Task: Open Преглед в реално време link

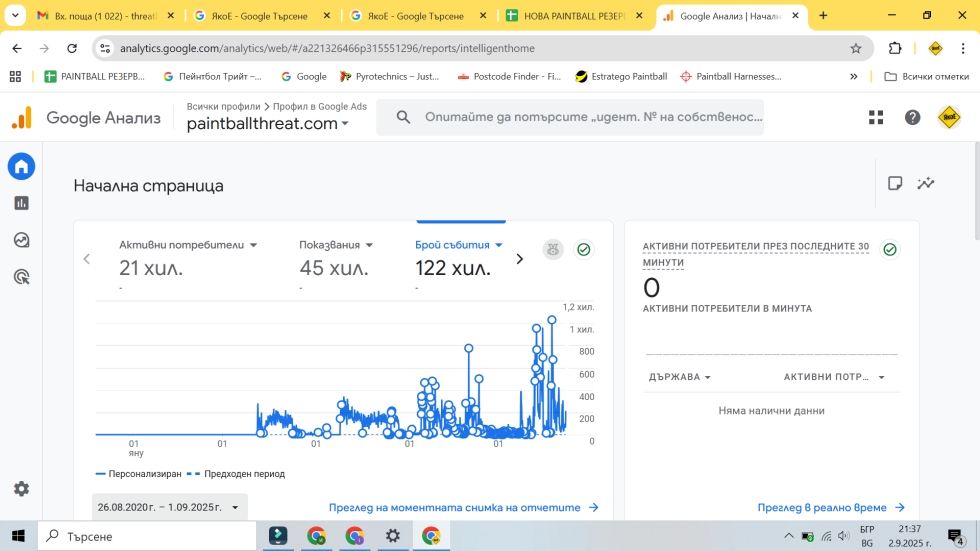Action: coord(831,507)
